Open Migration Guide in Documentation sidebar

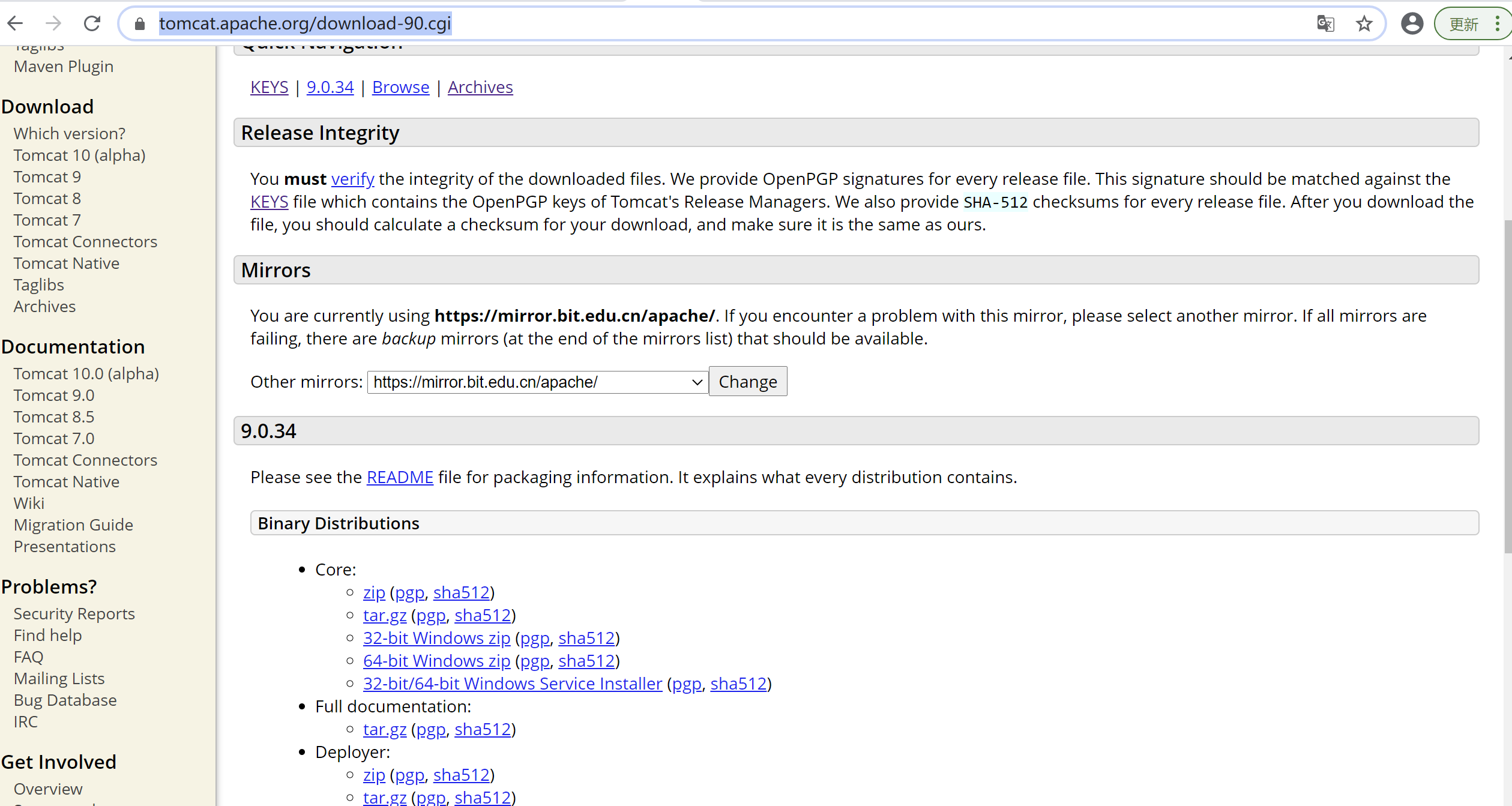pos(73,525)
